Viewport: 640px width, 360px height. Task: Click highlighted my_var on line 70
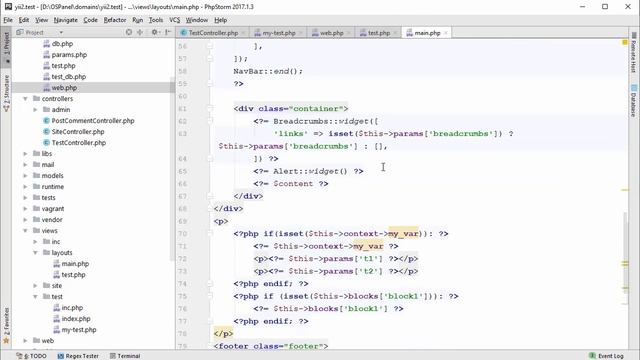(x=403, y=233)
